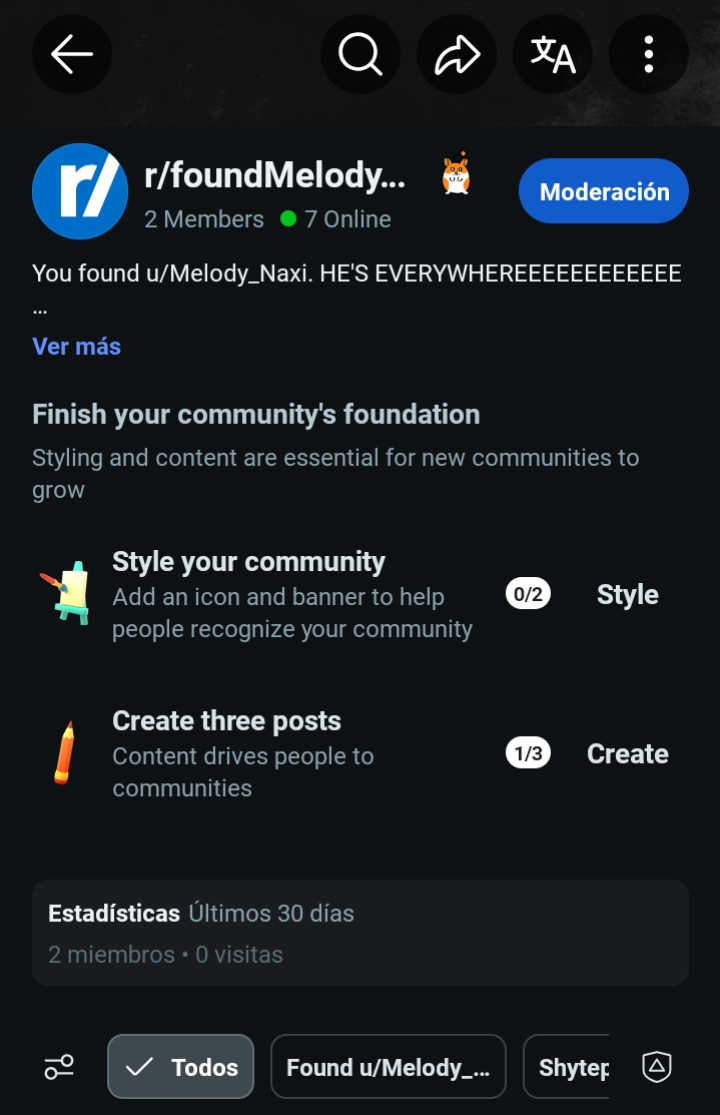Tap the back arrow icon

pyautogui.click(x=72, y=54)
